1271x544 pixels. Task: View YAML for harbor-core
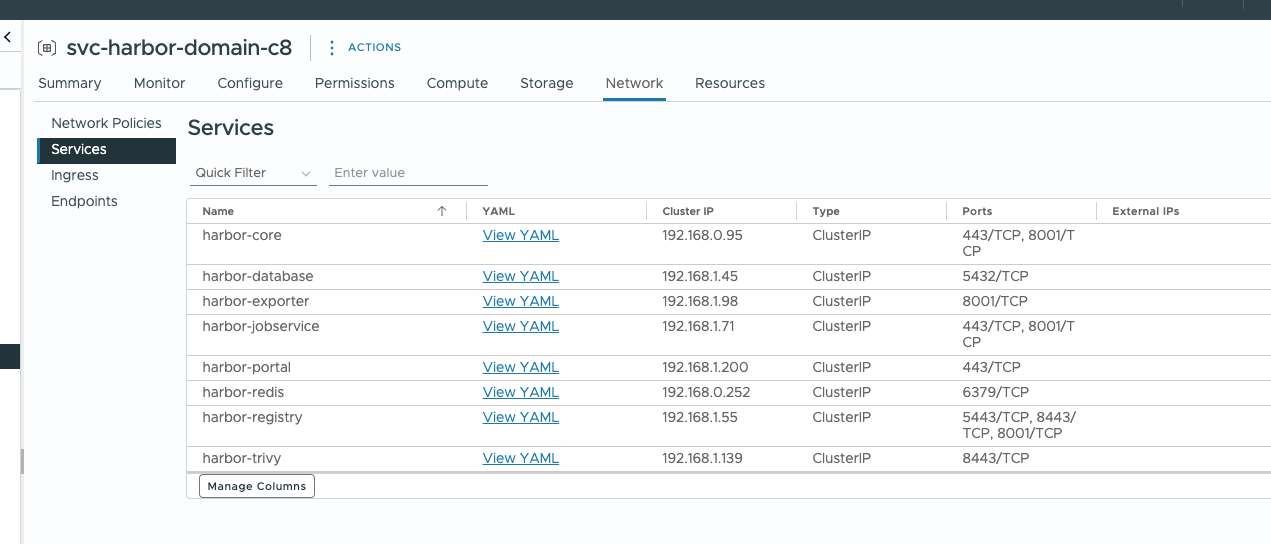click(x=520, y=236)
